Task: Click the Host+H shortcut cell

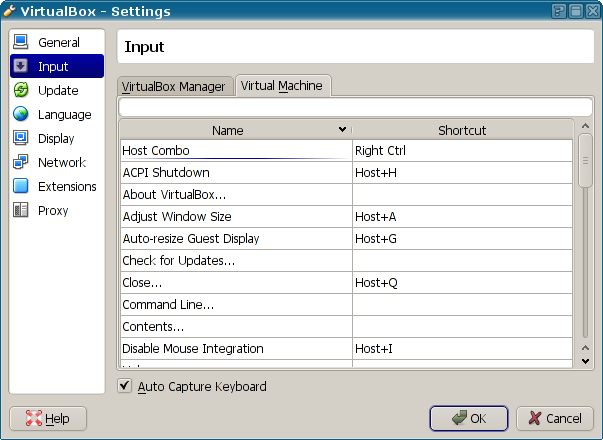Action: (x=462, y=173)
